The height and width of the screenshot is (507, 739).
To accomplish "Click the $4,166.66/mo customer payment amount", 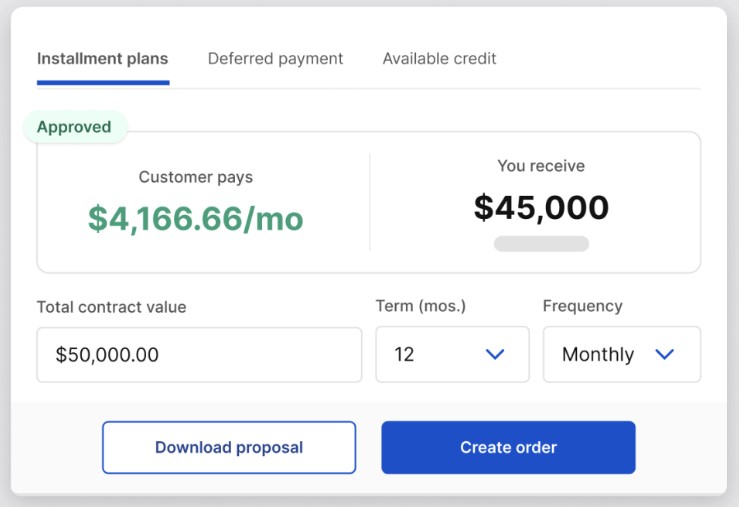I will [x=196, y=218].
